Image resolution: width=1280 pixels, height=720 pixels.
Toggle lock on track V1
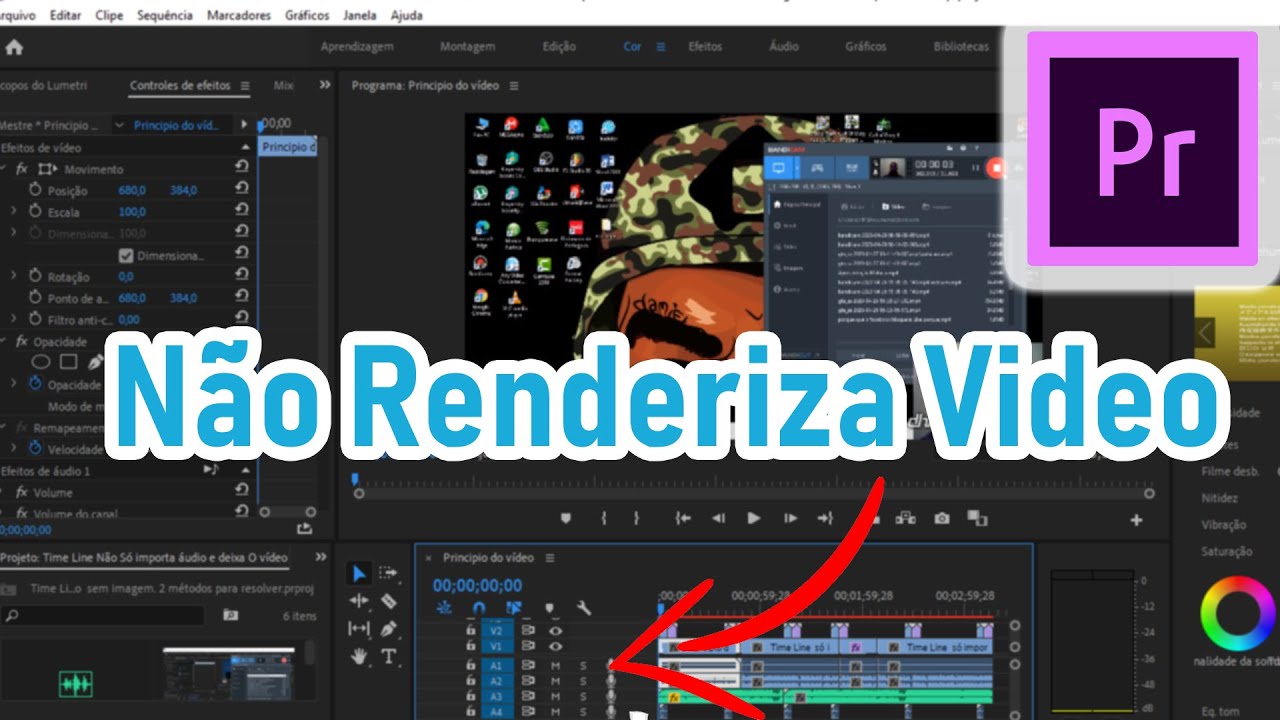470,647
